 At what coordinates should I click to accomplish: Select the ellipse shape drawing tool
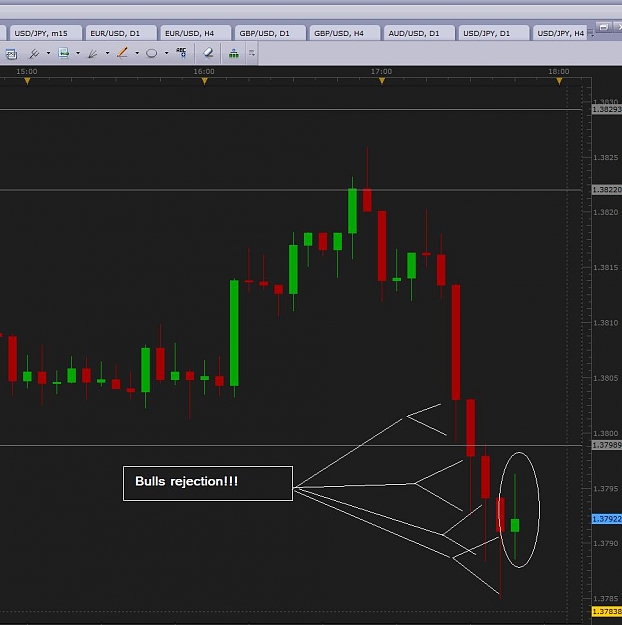[x=152, y=53]
